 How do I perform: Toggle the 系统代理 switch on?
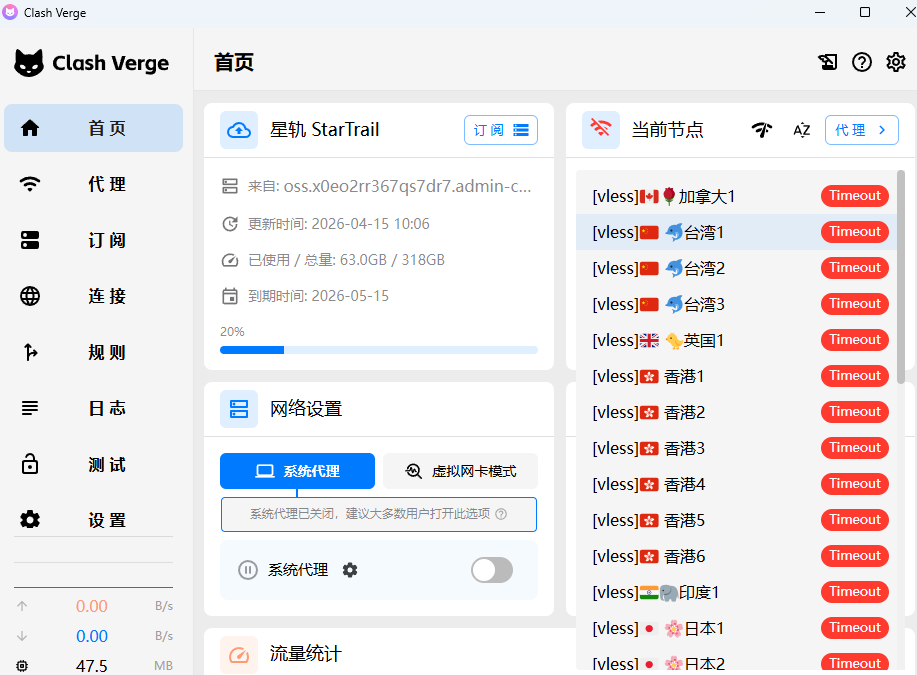point(492,570)
